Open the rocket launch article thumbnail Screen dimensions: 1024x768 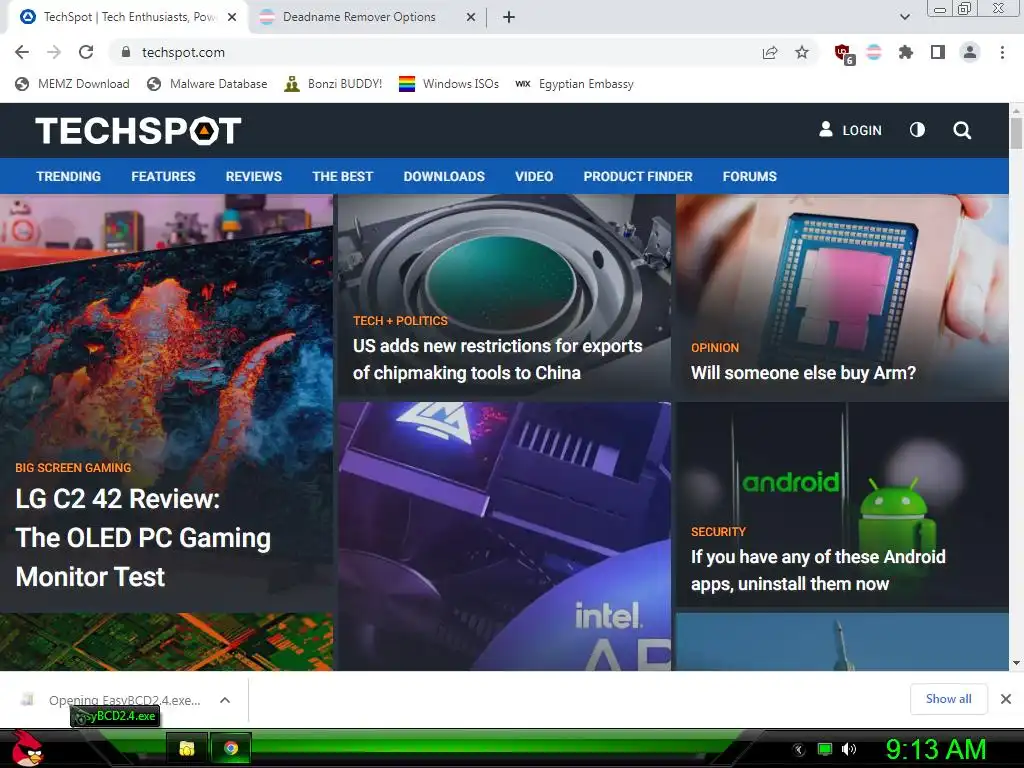842,641
